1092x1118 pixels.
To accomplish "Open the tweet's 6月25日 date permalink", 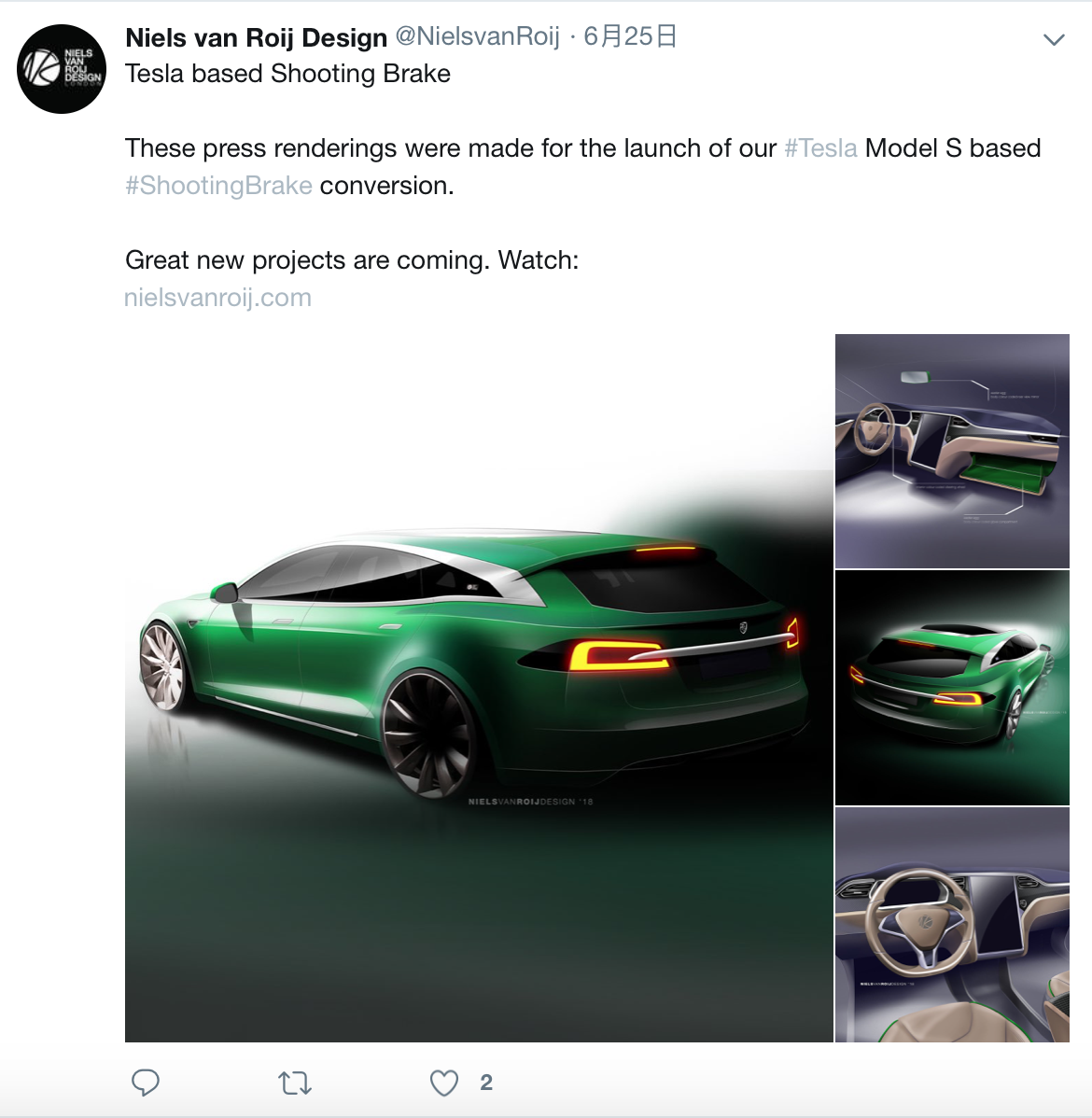I will pyautogui.click(x=631, y=35).
